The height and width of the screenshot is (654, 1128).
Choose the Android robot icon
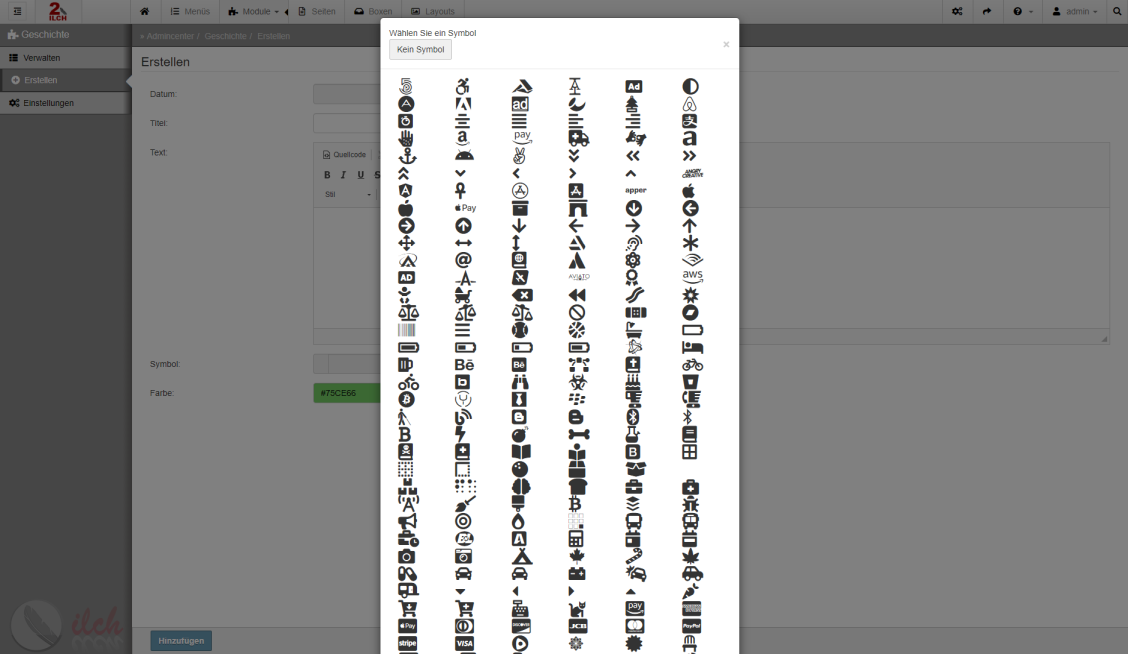coord(463,156)
